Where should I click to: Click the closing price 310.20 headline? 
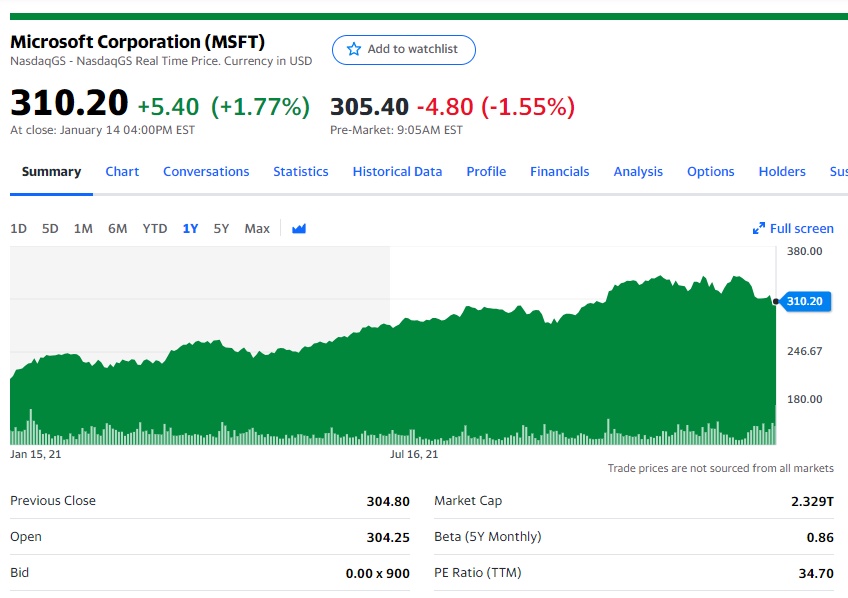69,103
